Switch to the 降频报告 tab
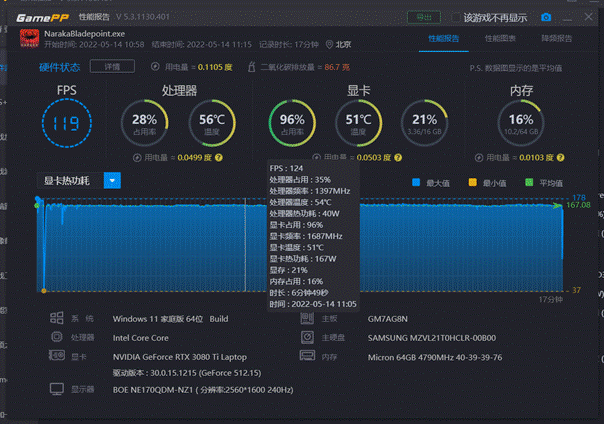 (556, 38)
